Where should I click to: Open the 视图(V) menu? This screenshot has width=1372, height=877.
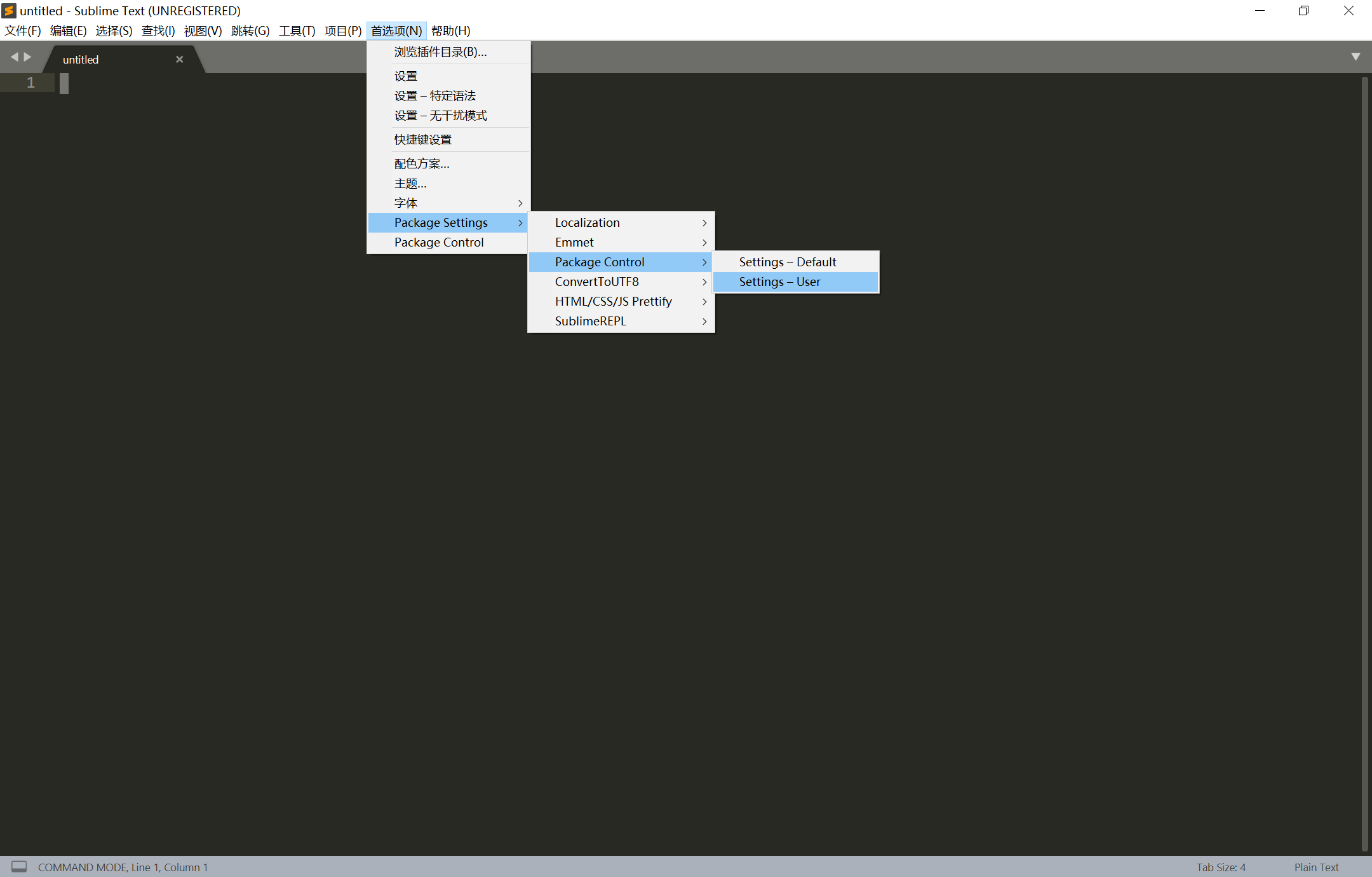[x=203, y=31]
